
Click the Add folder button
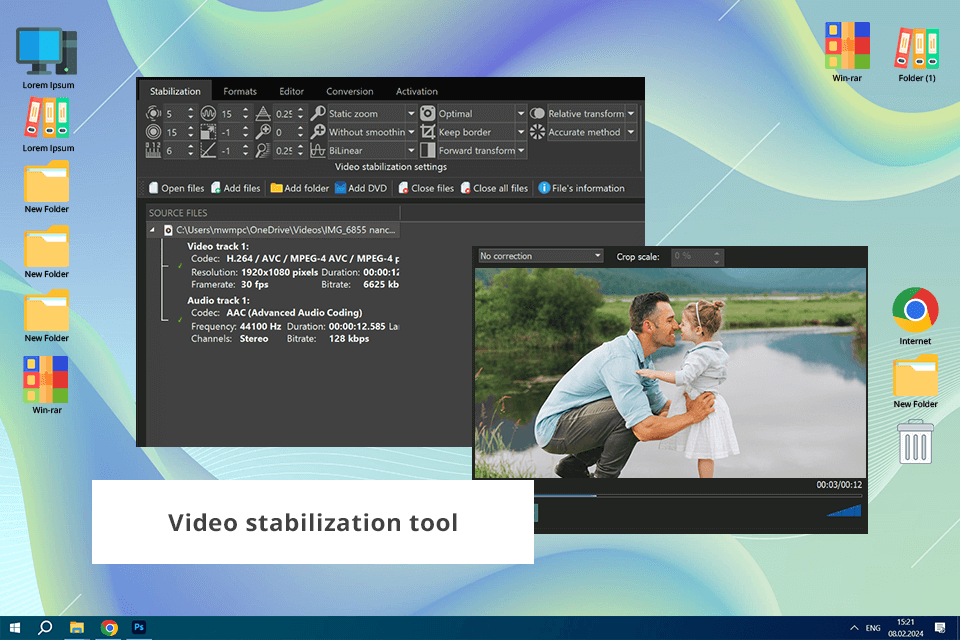[x=299, y=188]
